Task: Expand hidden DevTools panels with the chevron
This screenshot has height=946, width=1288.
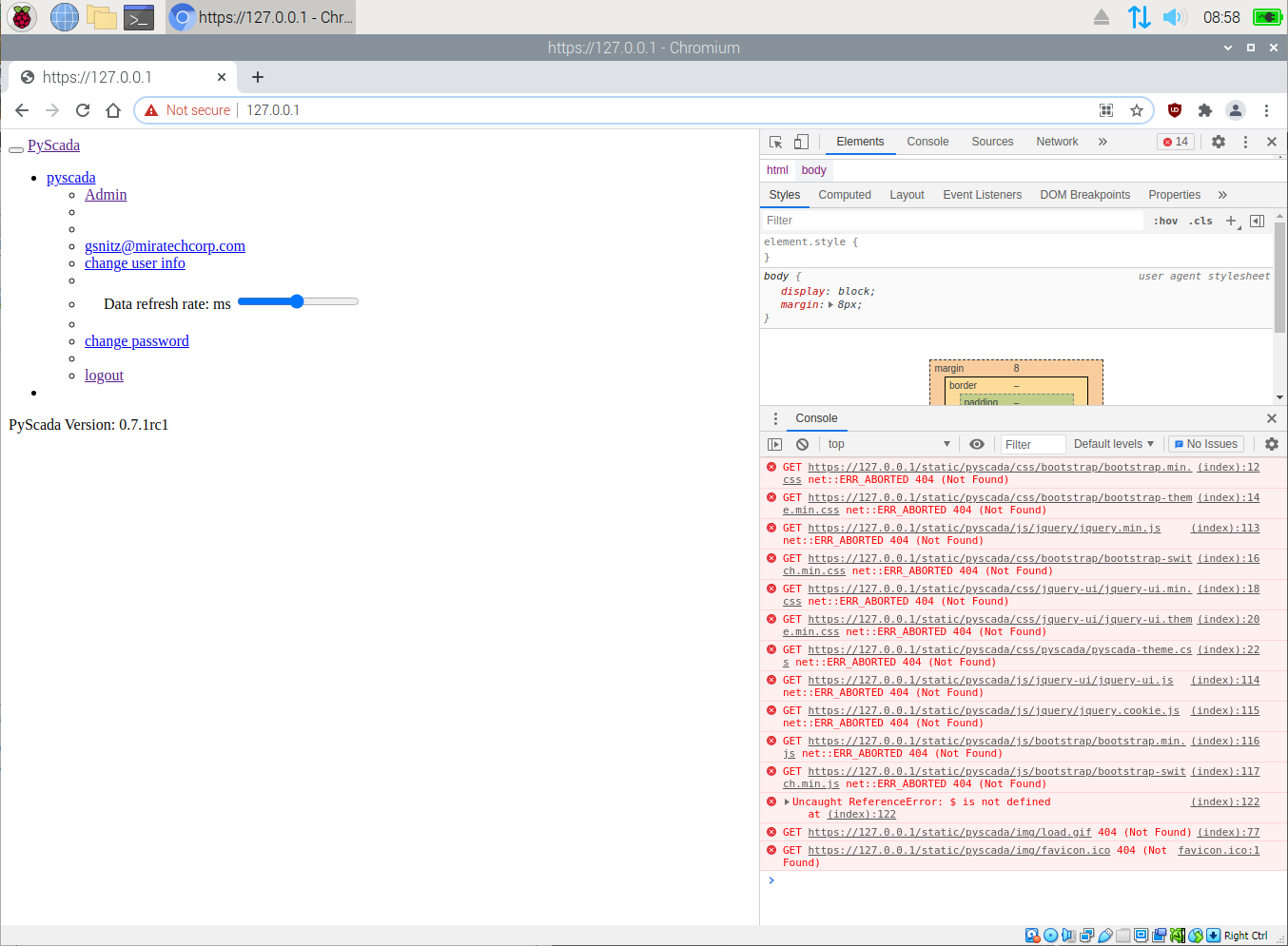Action: coord(1102,141)
